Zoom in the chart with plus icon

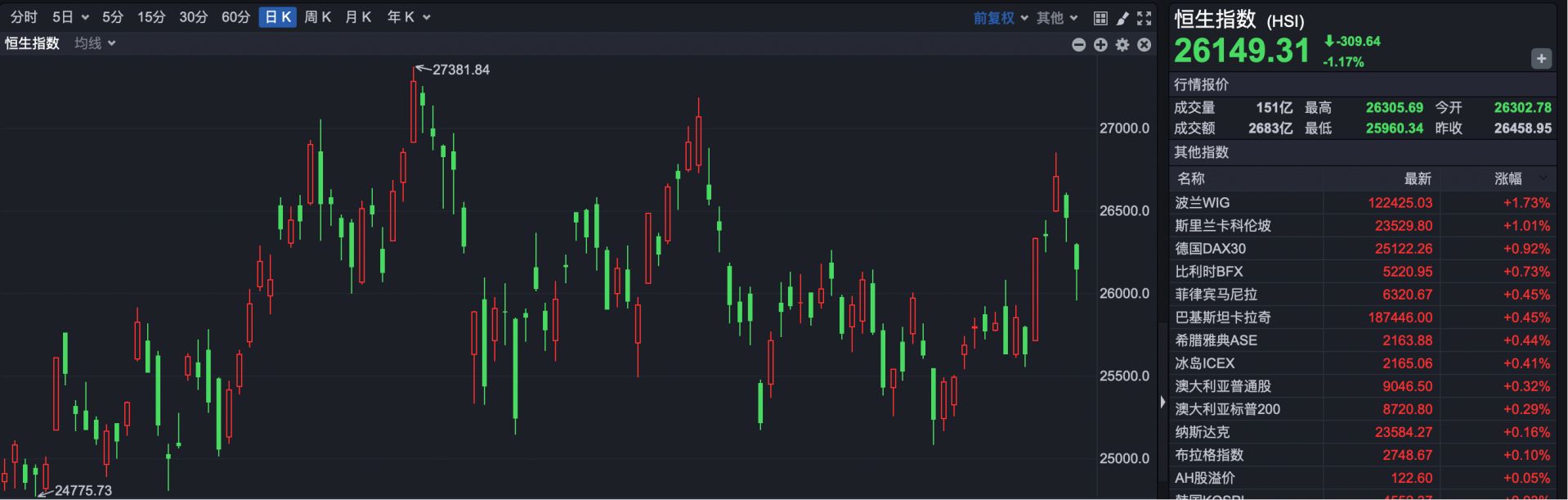(1100, 45)
